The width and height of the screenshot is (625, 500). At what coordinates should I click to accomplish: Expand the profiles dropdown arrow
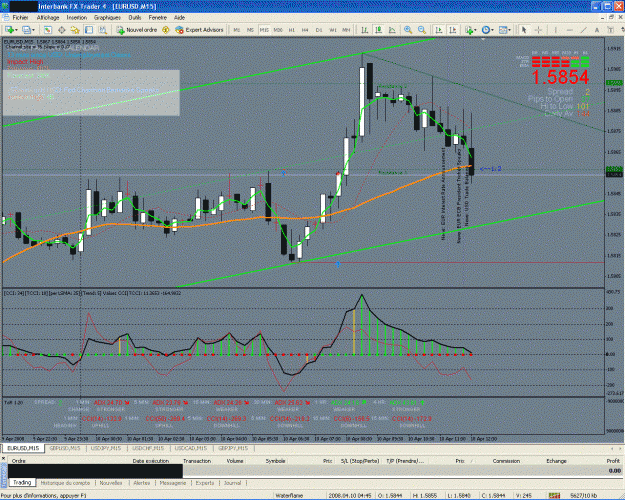click(x=33, y=30)
